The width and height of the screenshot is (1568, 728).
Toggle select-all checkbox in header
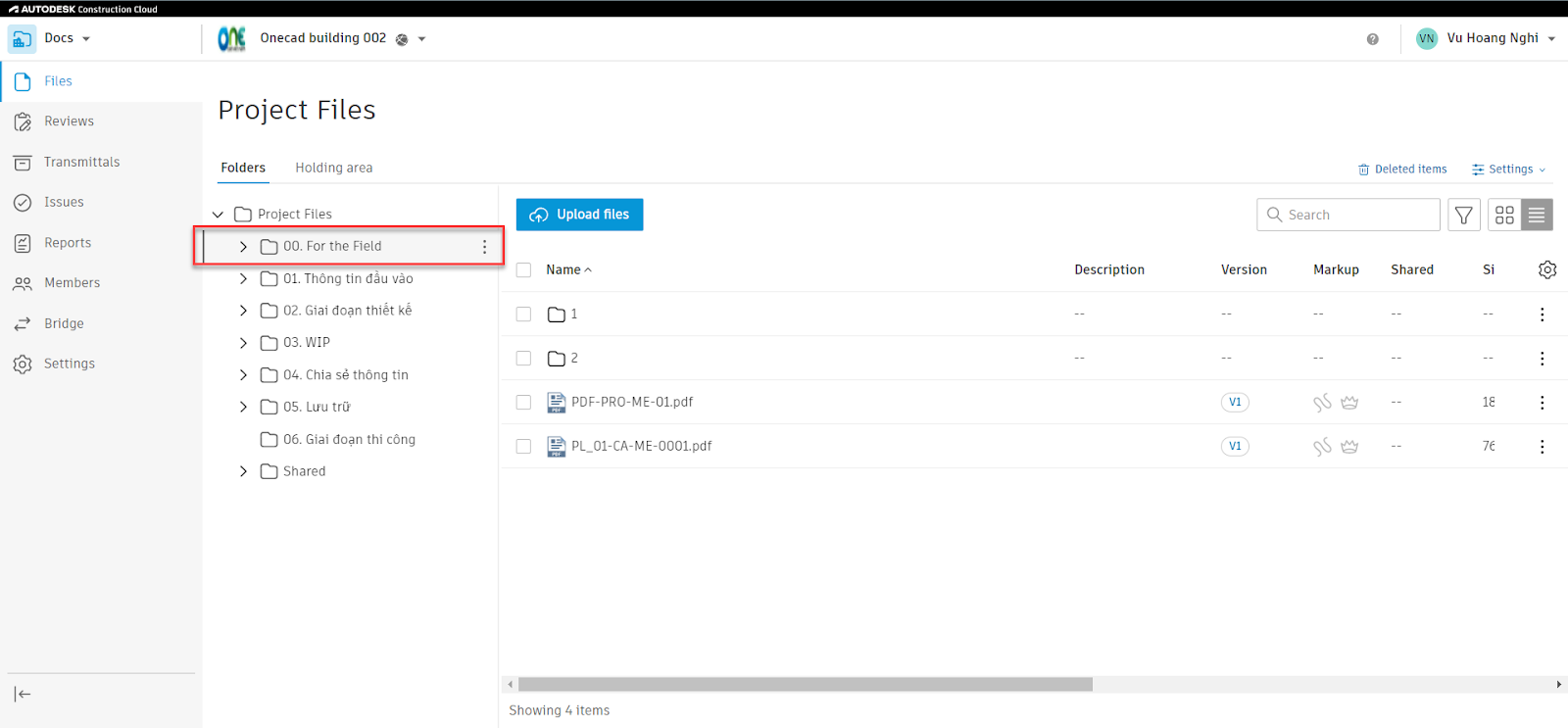(523, 269)
